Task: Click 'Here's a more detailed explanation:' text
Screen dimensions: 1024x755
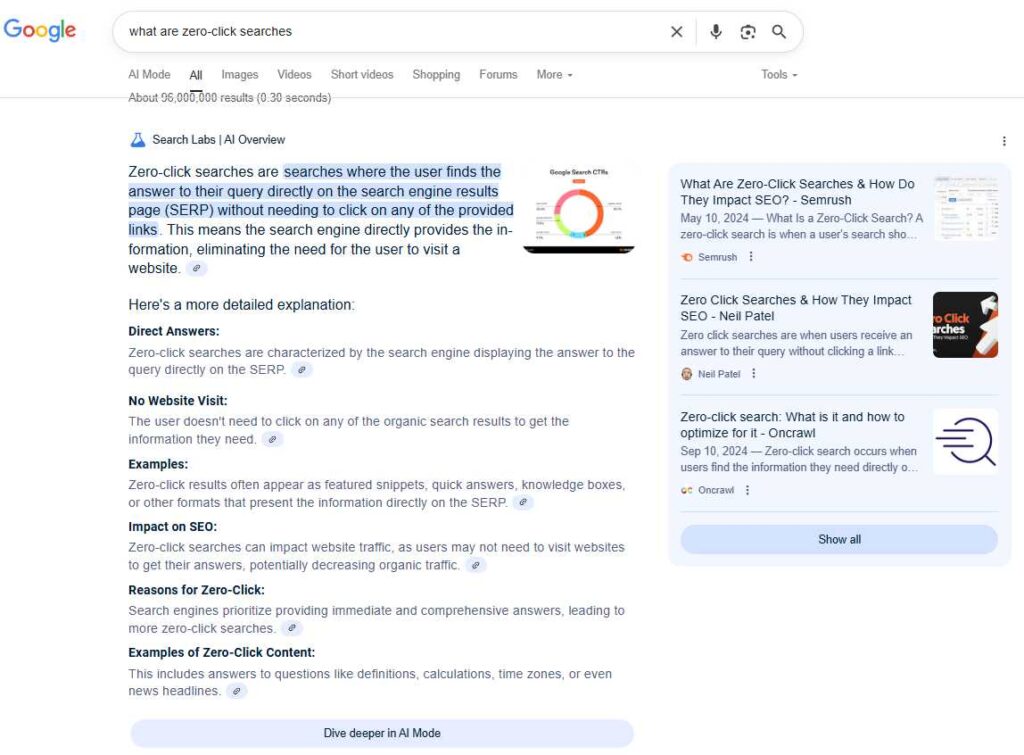Action: [242, 305]
